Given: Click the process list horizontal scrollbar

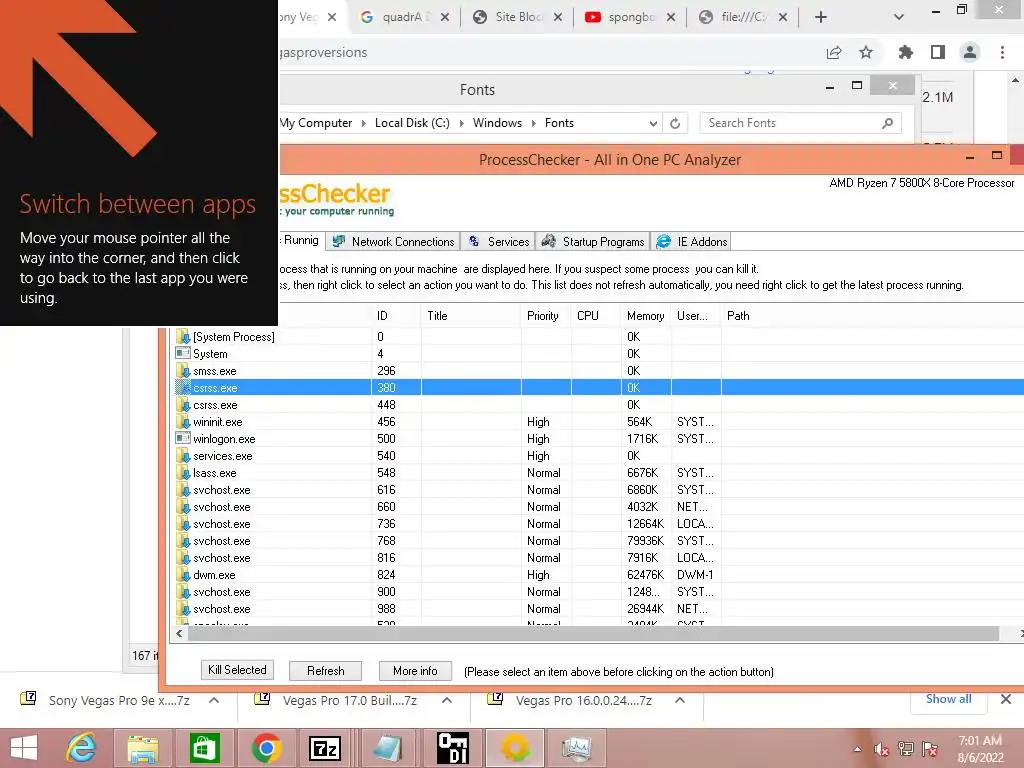Looking at the screenshot, I should coord(593,633).
